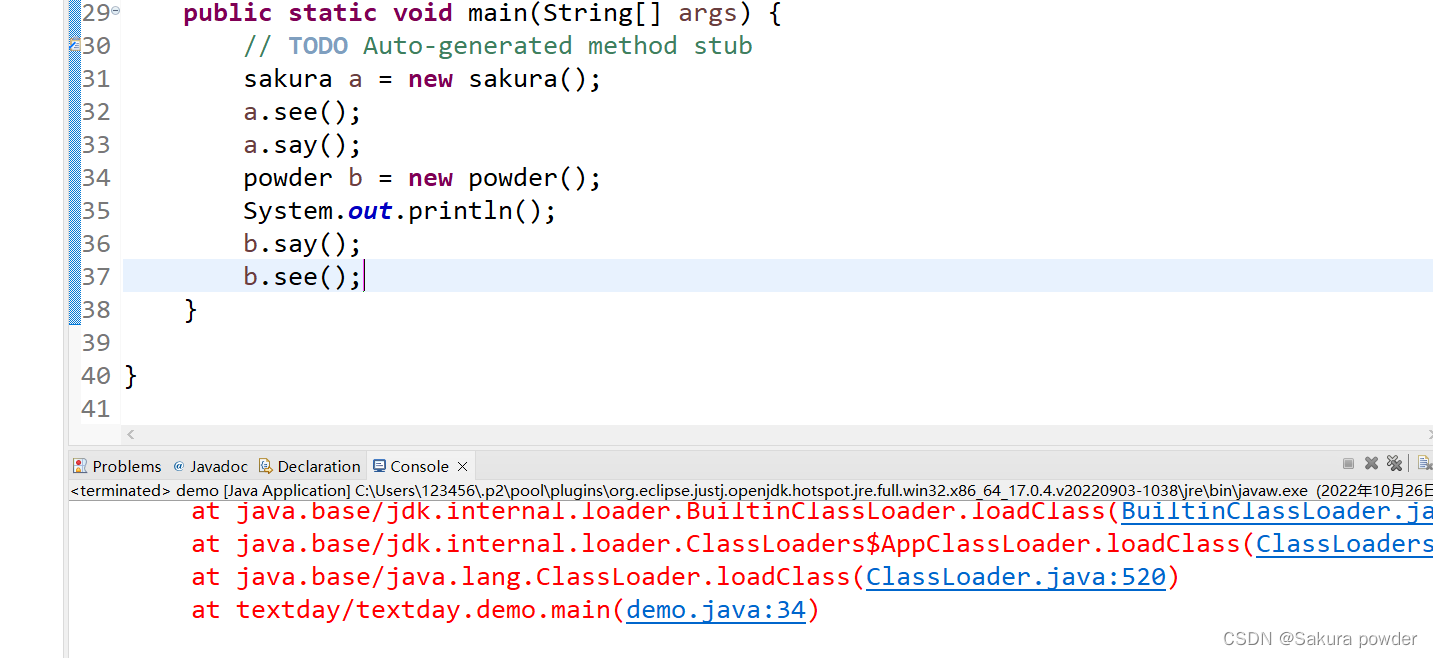Switch to the Javadoc tab
This screenshot has height=658, width=1433.
pyautogui.click(x=219, y=465)
